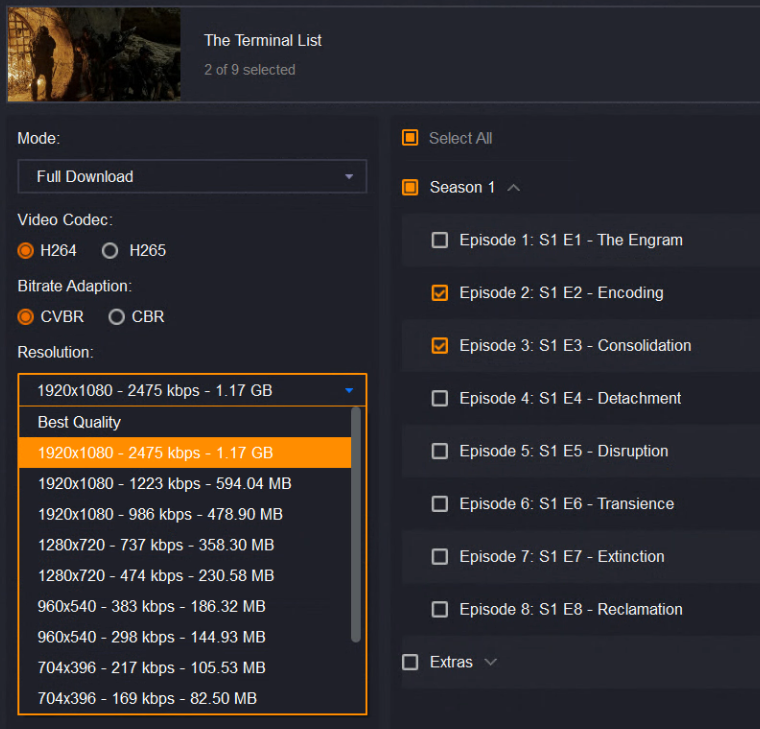Image resolution: width=760 pixels, height=729 pixels.
Task: Toggle the Select All checkbox
Action: point(410,138)
